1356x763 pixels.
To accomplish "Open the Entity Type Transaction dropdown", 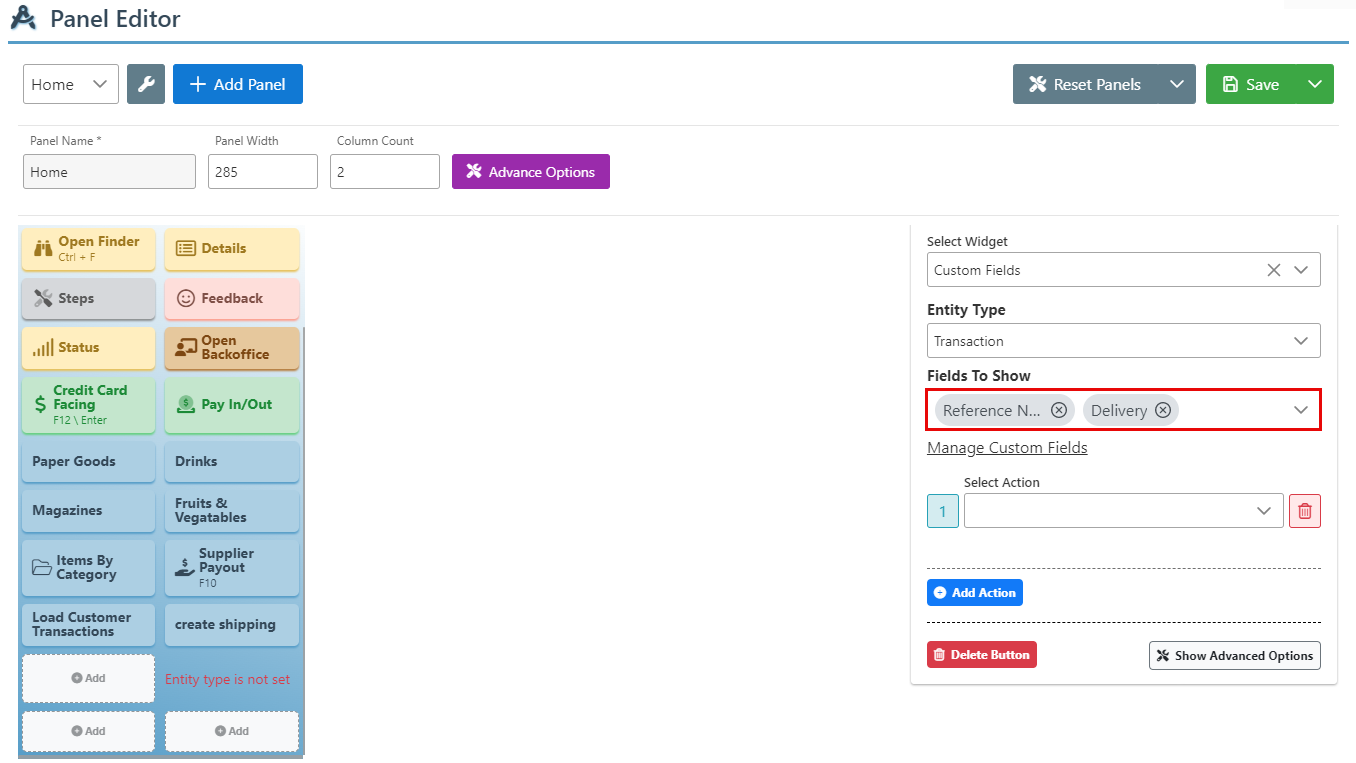I will [x=1123, y=341].
